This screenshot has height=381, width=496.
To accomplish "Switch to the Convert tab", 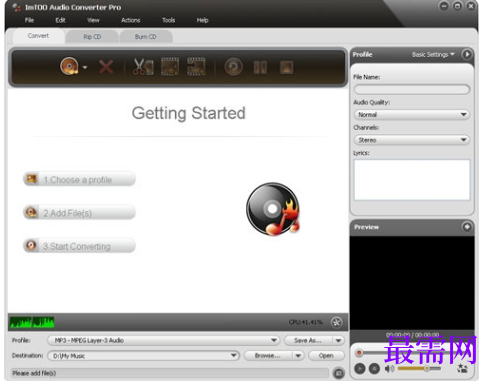I will (x=38, y=36).
